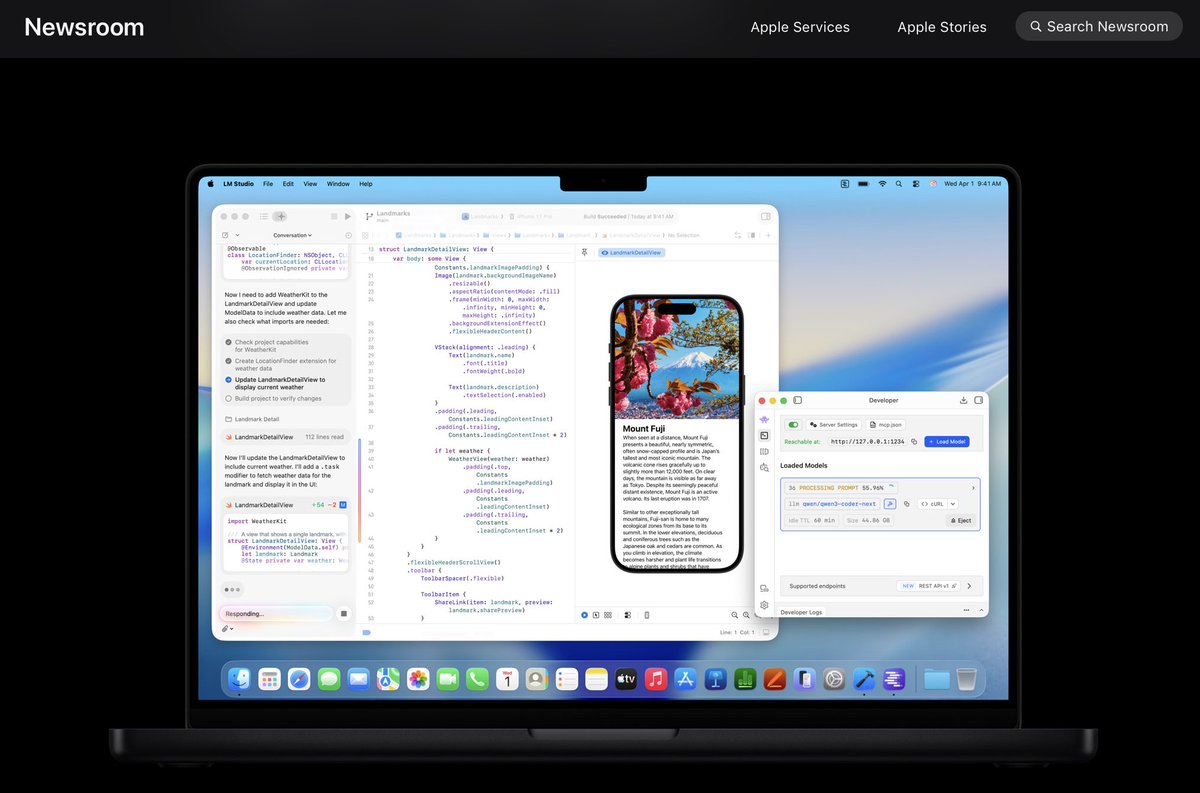
Task: Pin the preview with the pin icon
Action: tap(584, 253)
